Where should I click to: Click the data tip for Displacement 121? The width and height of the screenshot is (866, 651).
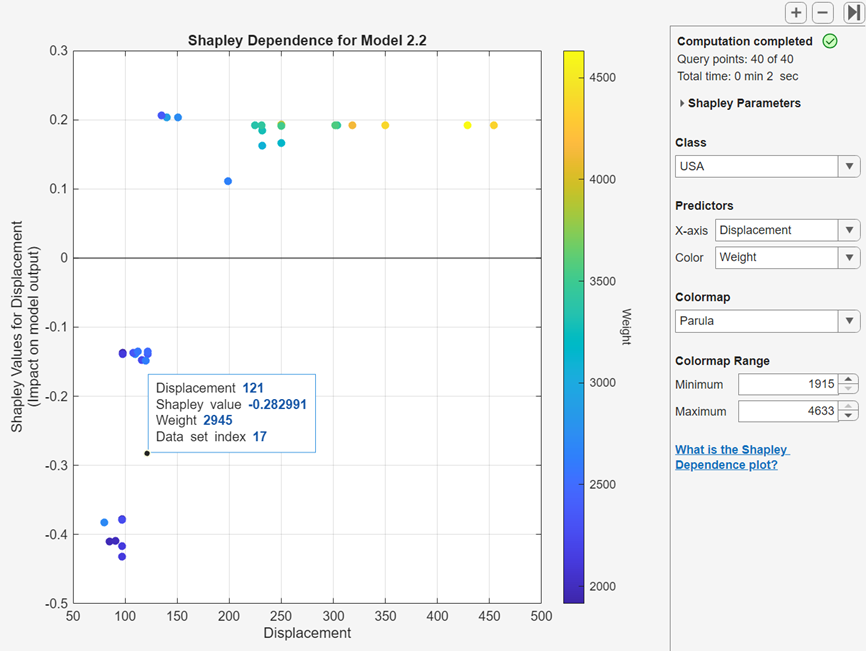[232, 412]
